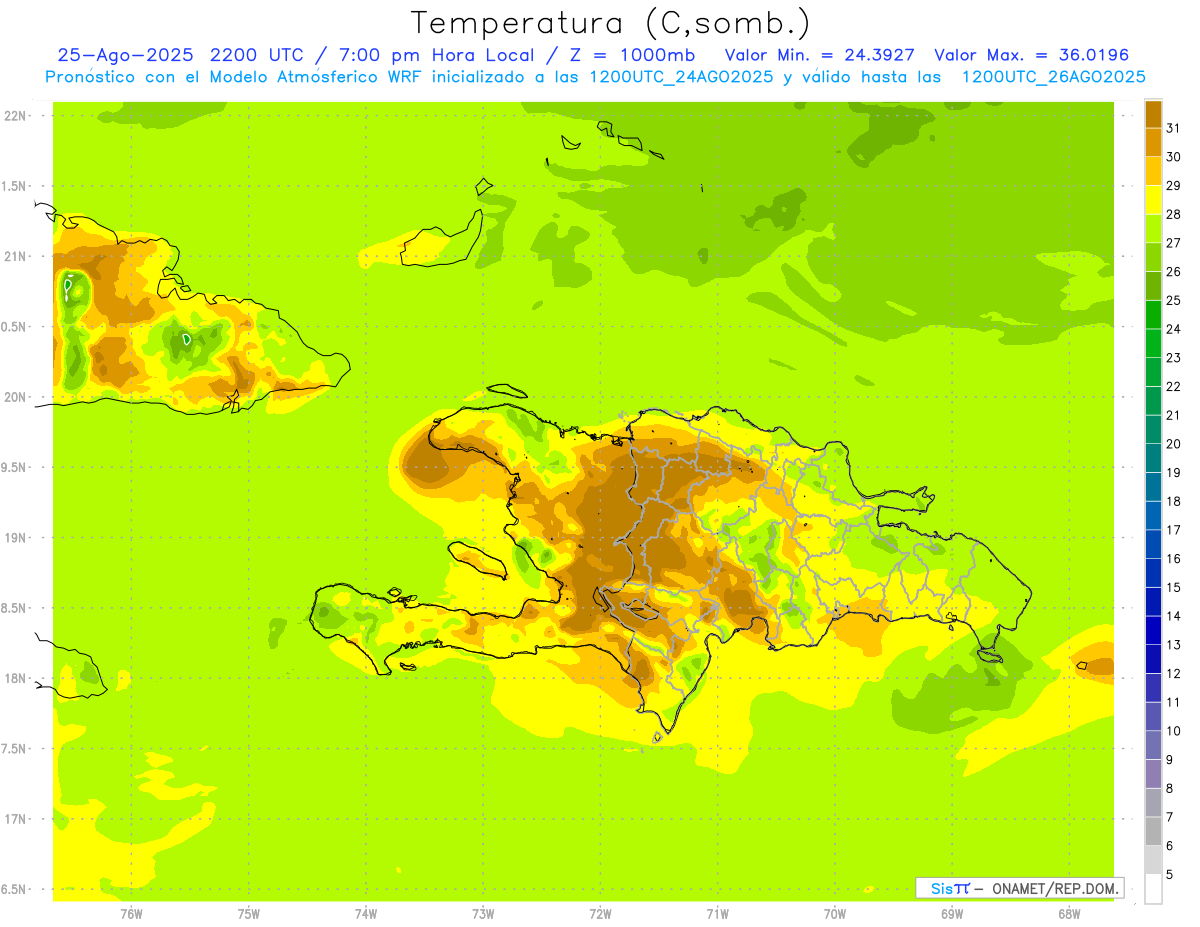Viewport: 1200px width, 927px height.
Task: Click the 17N latitude label
Action: (14, 819)
